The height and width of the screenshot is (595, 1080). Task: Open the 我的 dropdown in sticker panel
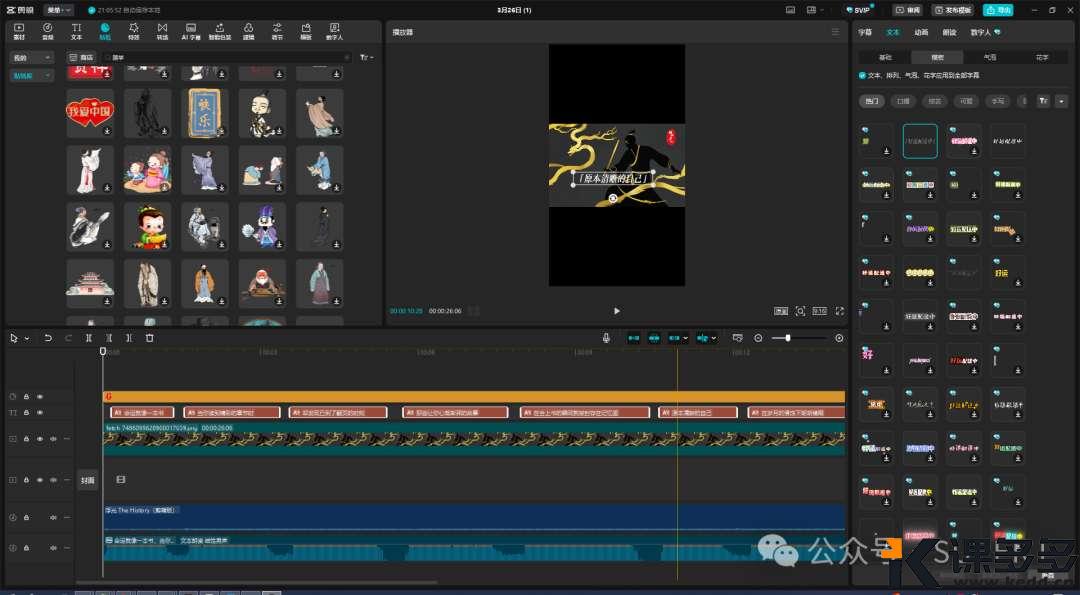pos(32,58)
